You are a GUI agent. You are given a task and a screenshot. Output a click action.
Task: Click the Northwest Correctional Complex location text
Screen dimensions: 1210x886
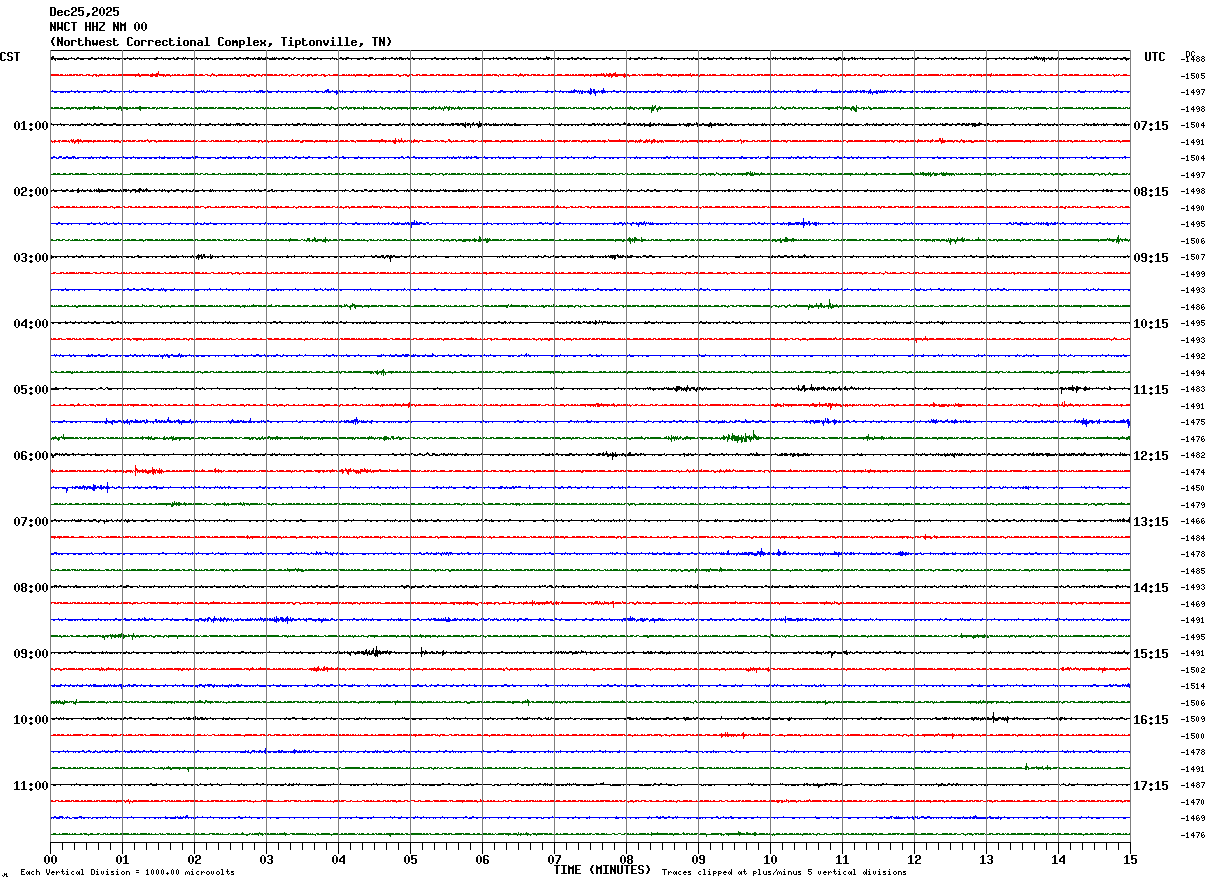(x=221, y=42)
